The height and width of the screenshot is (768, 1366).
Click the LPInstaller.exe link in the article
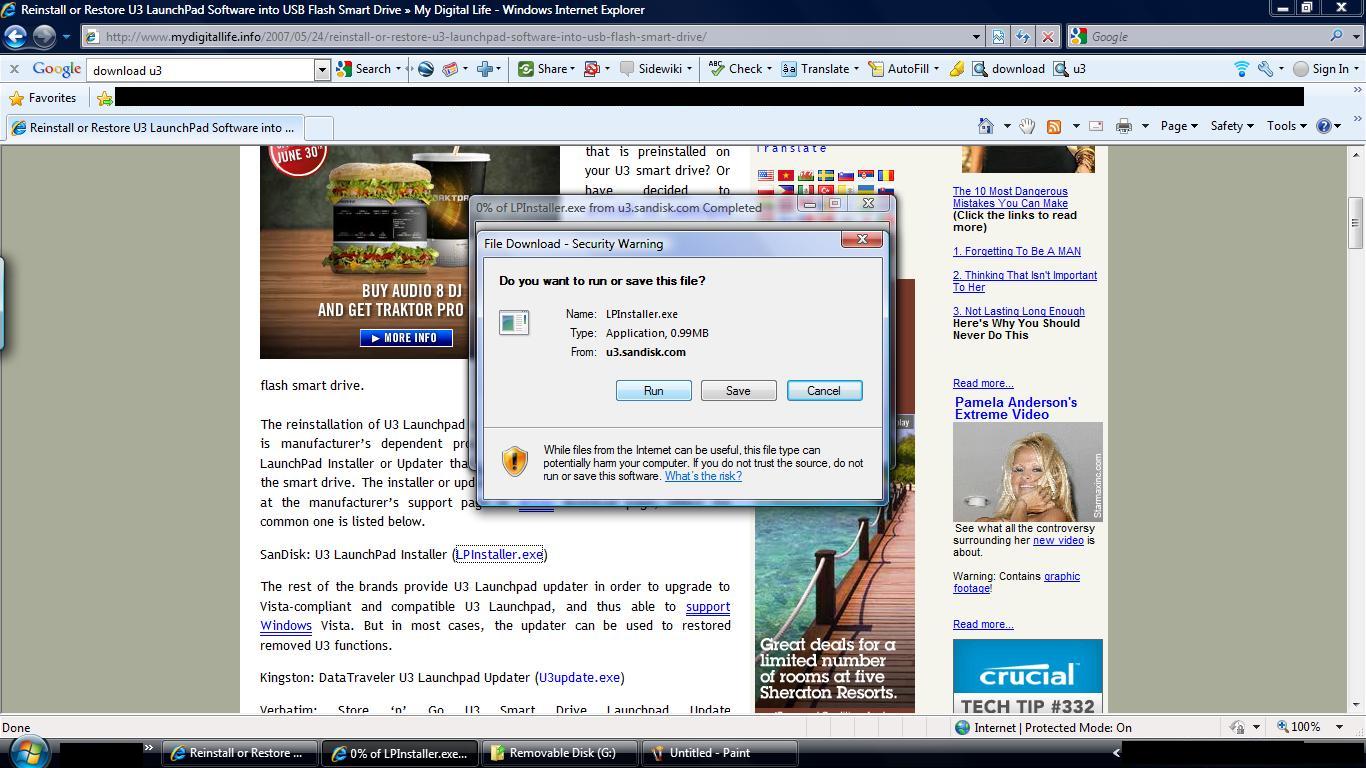tap(499, 554)
